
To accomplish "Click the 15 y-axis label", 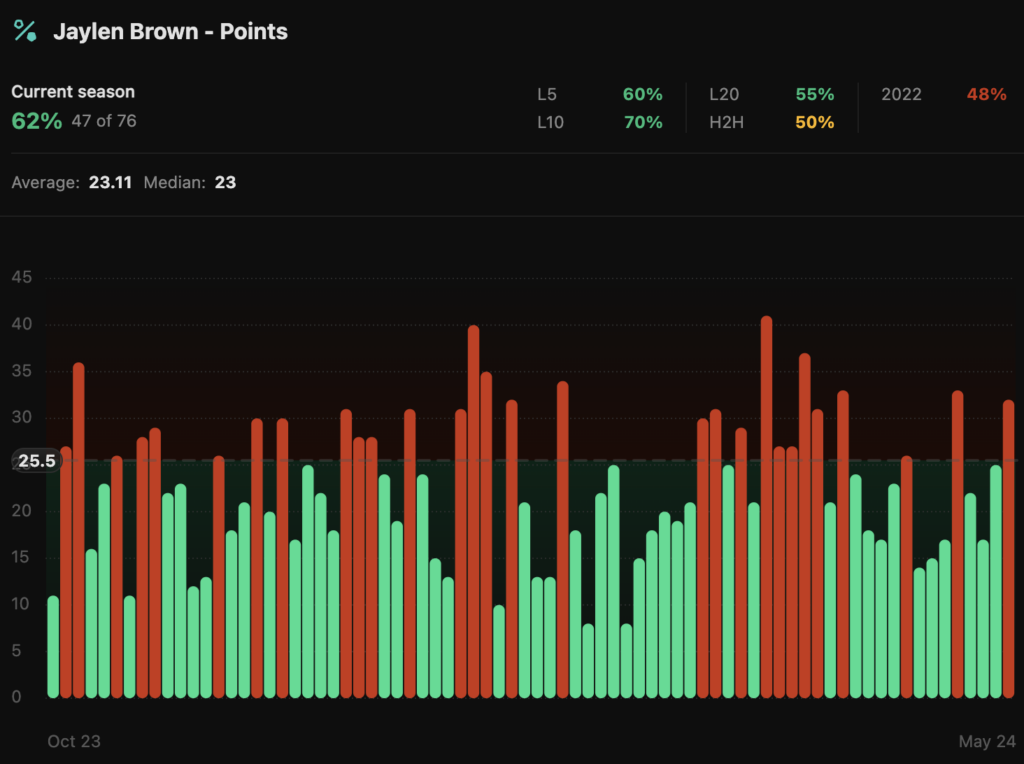I will click(x=20, y=557).
